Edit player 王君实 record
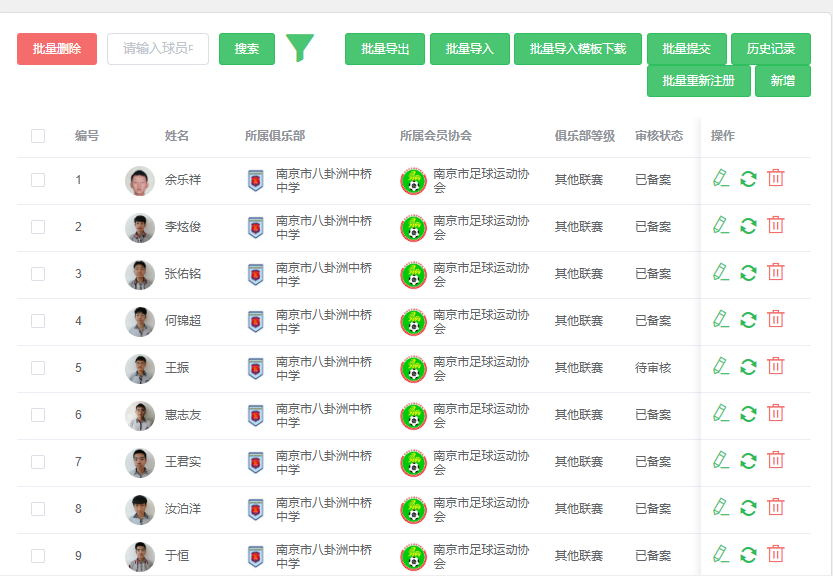833x580 pixels. click(x=720, y=460)
